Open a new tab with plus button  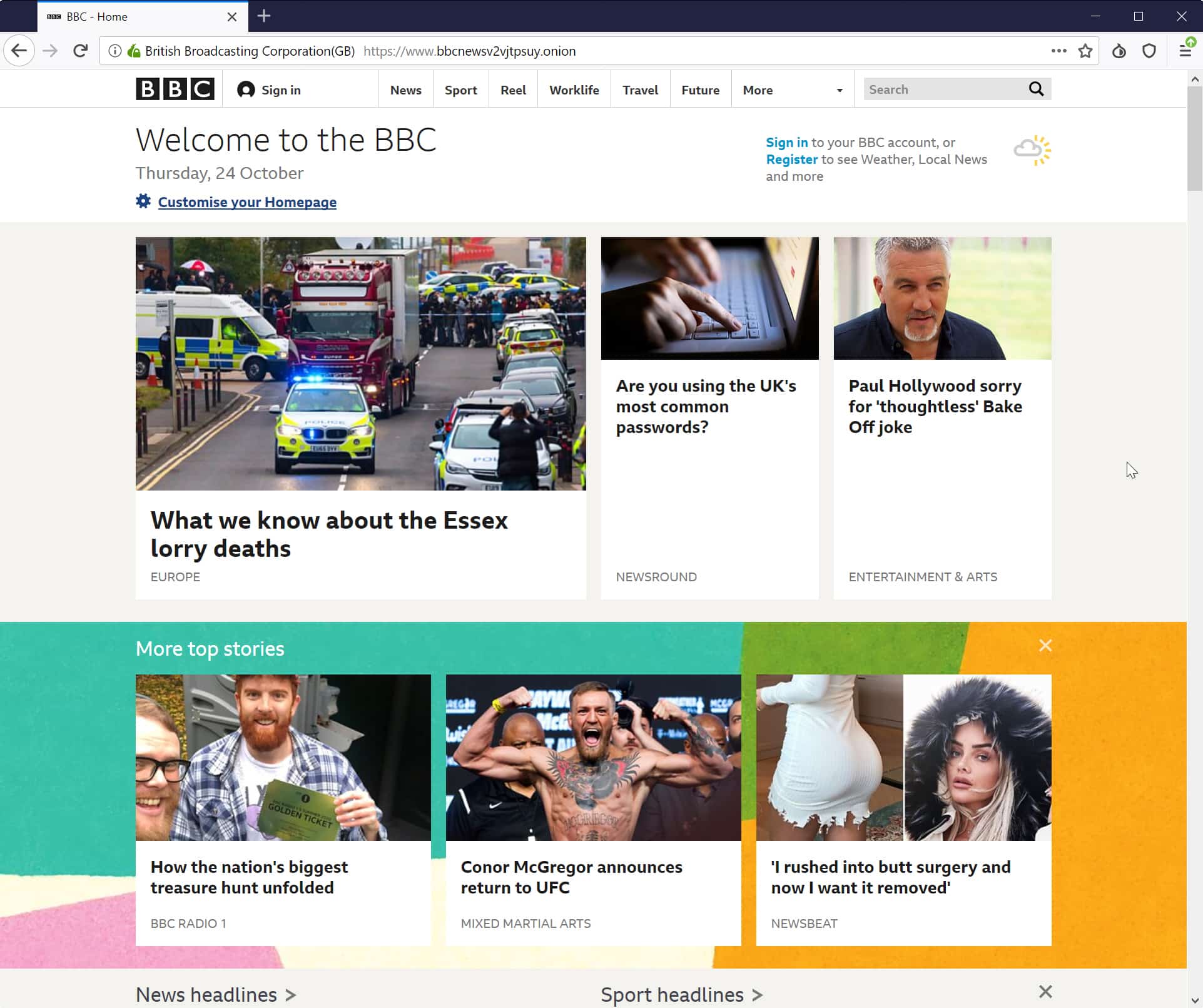(264, 16)
